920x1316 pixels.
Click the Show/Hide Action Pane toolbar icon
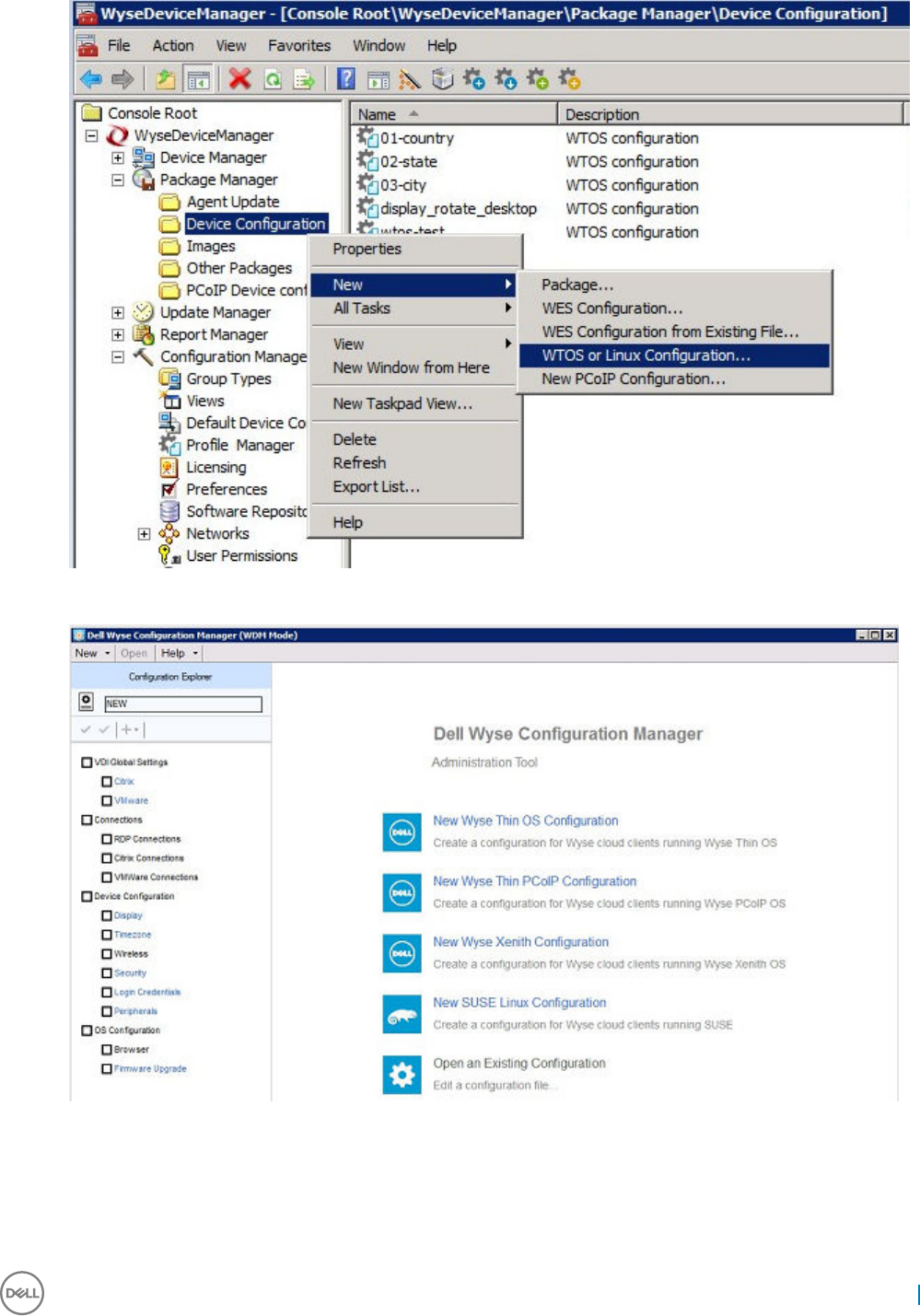pos(378,80)
